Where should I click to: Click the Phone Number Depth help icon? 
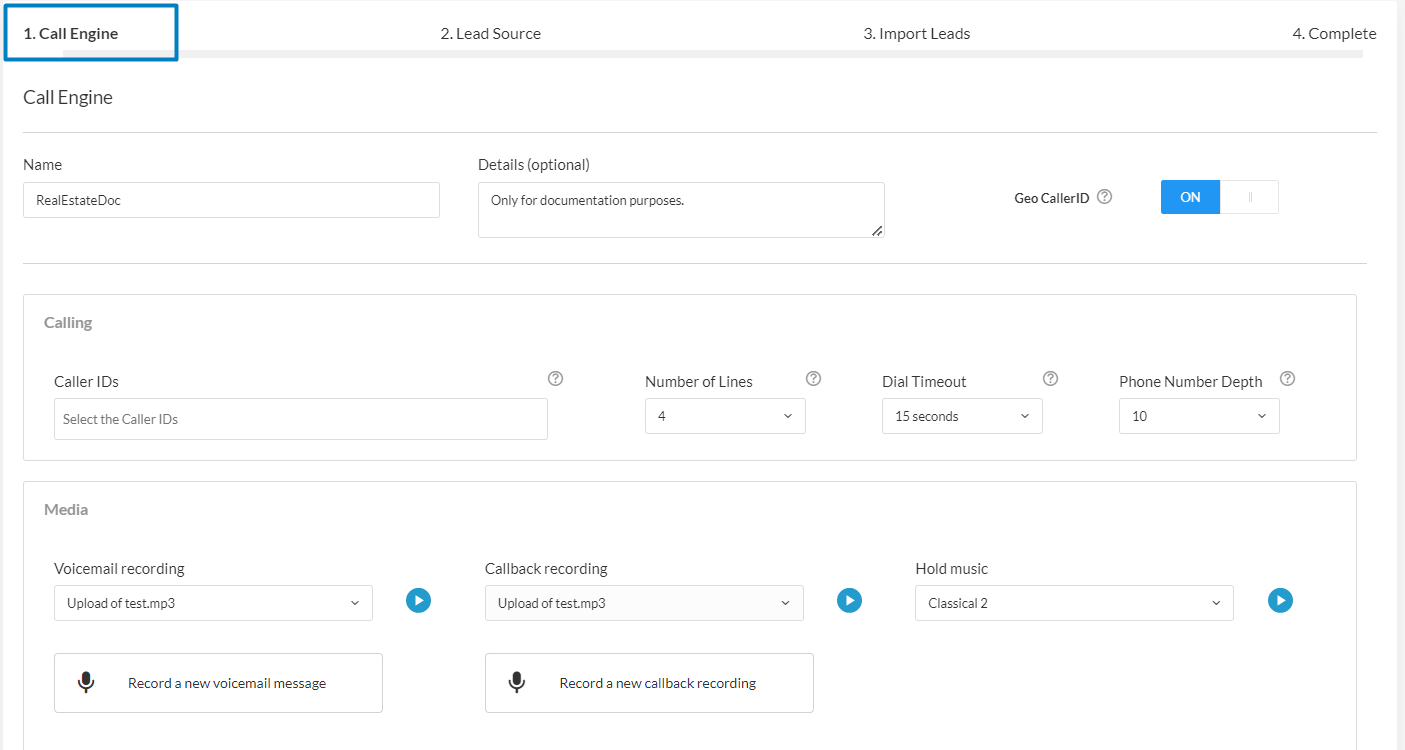[x=1287, y=379]
